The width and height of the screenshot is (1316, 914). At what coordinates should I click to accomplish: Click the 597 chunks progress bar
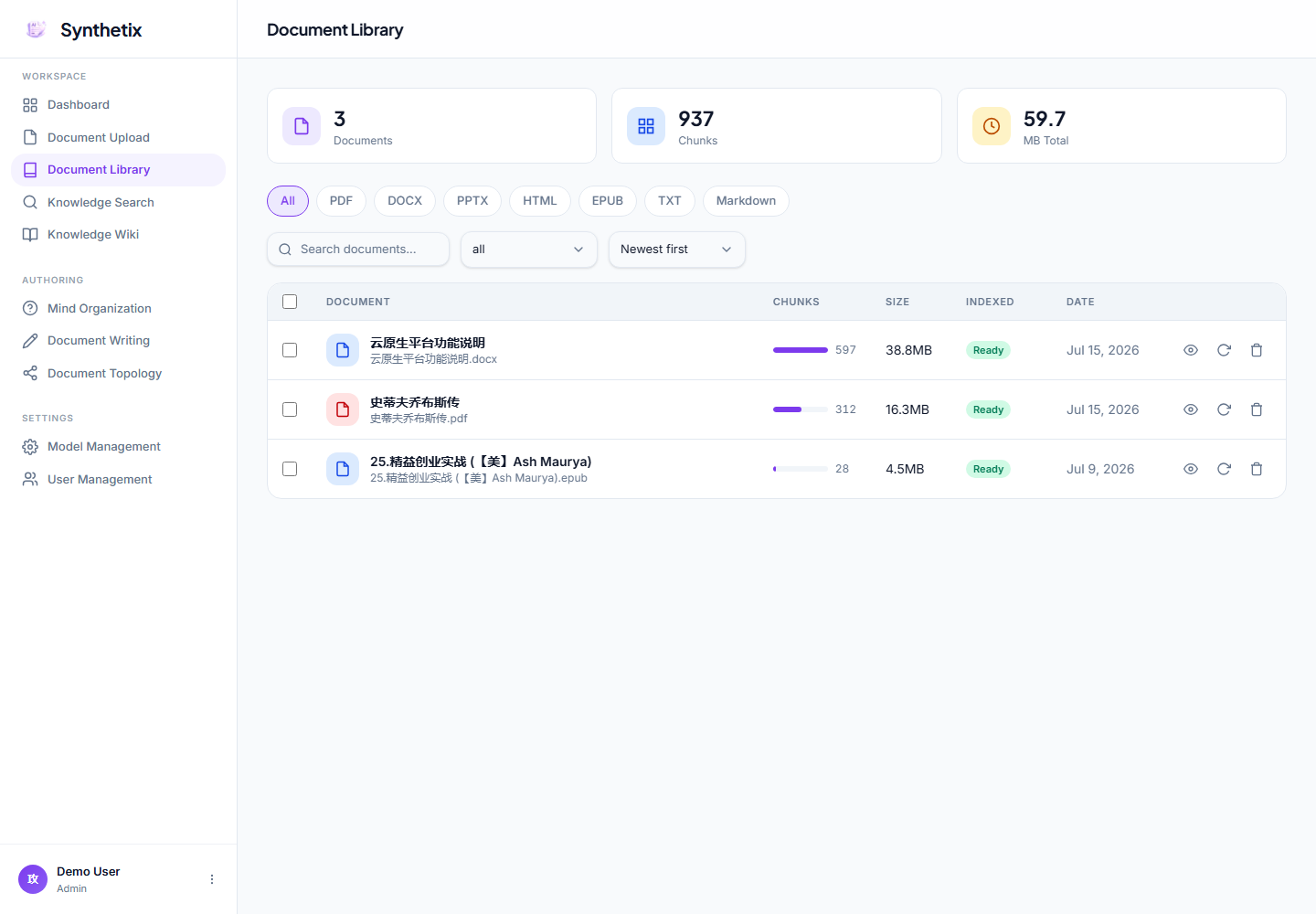coord(801,350)
